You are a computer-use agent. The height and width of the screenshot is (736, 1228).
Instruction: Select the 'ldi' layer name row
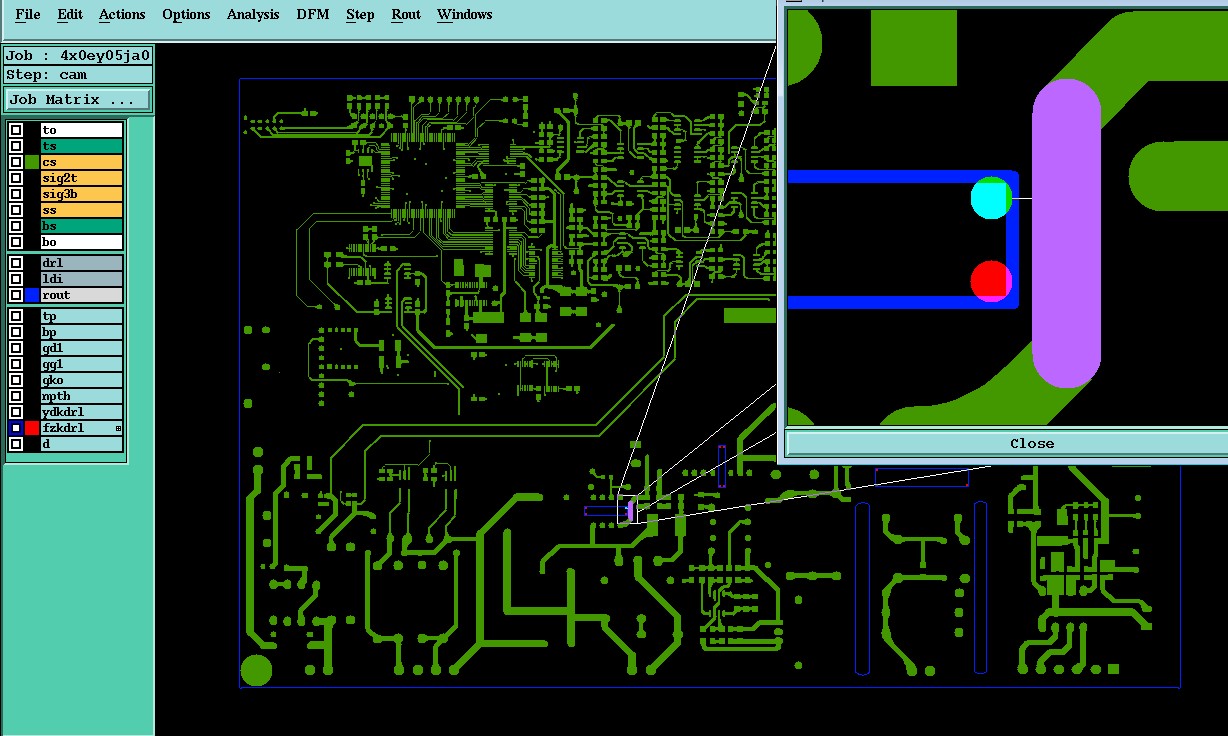coord(82,279)
